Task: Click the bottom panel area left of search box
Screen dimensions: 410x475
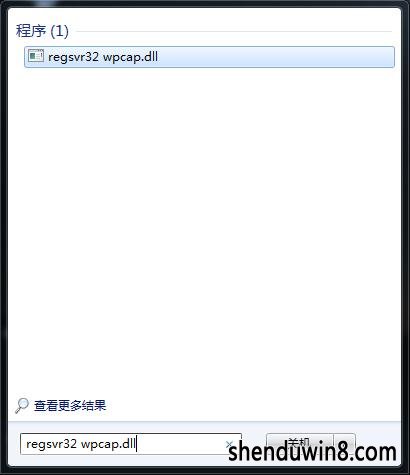Action: click(x=14, y=444)
